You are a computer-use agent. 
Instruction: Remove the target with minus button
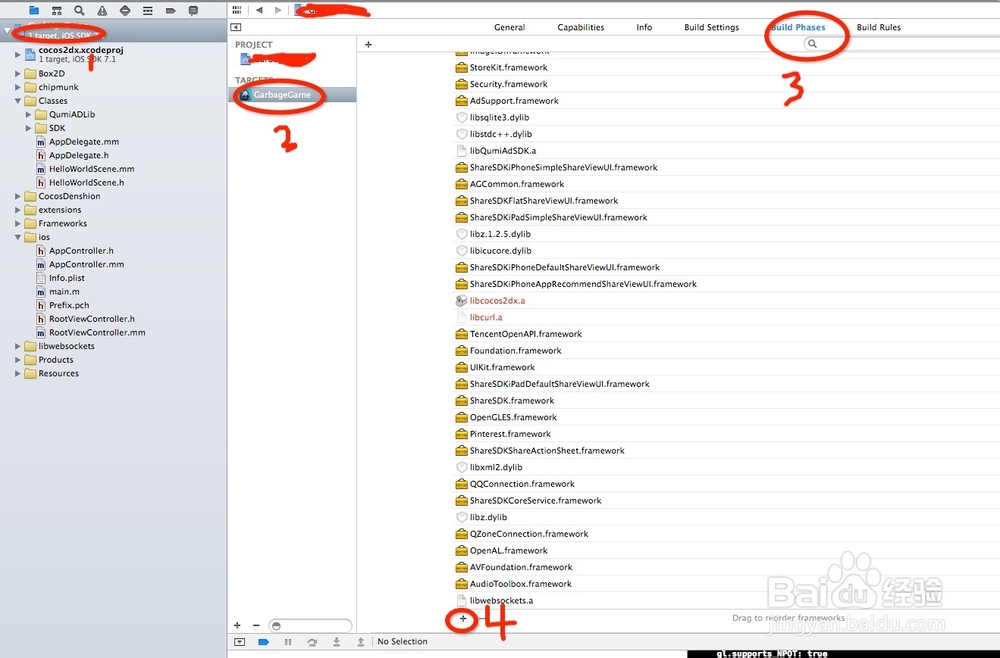(256, 625)
